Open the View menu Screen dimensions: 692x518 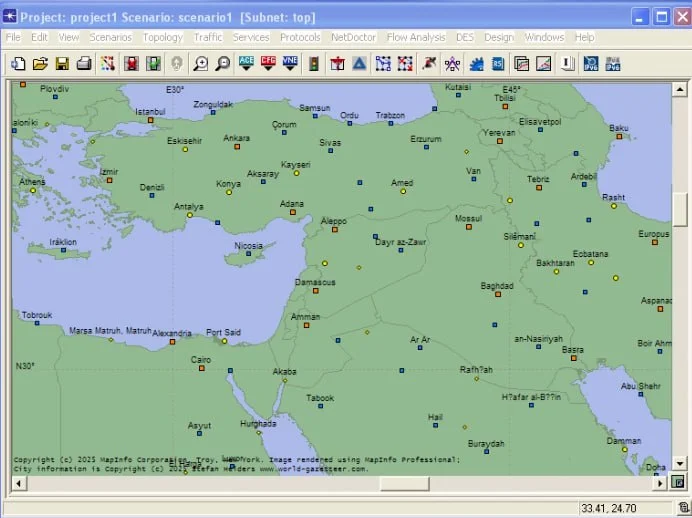(x=69, y=37)
